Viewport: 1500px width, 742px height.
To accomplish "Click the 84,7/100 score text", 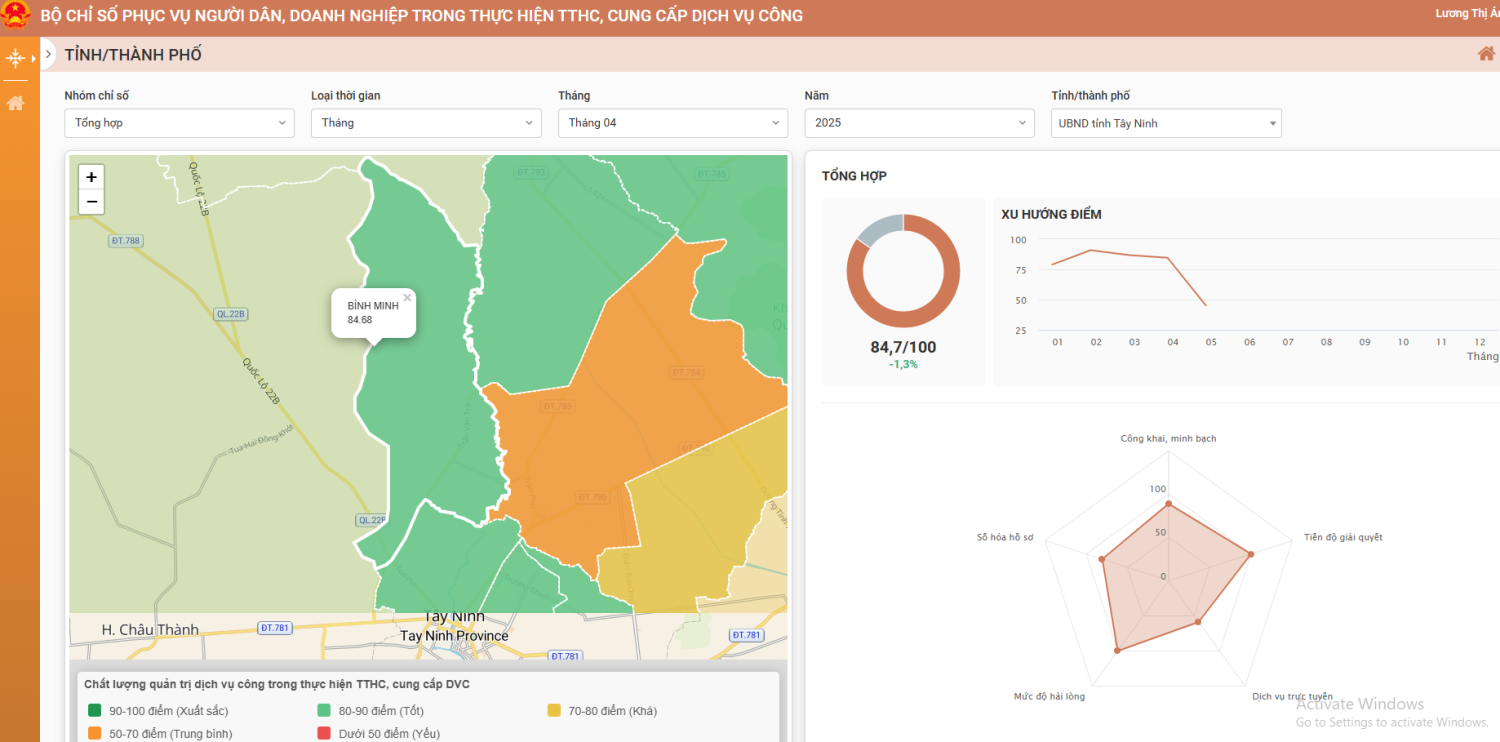I will pyautogui.click(x=903, y=348).
